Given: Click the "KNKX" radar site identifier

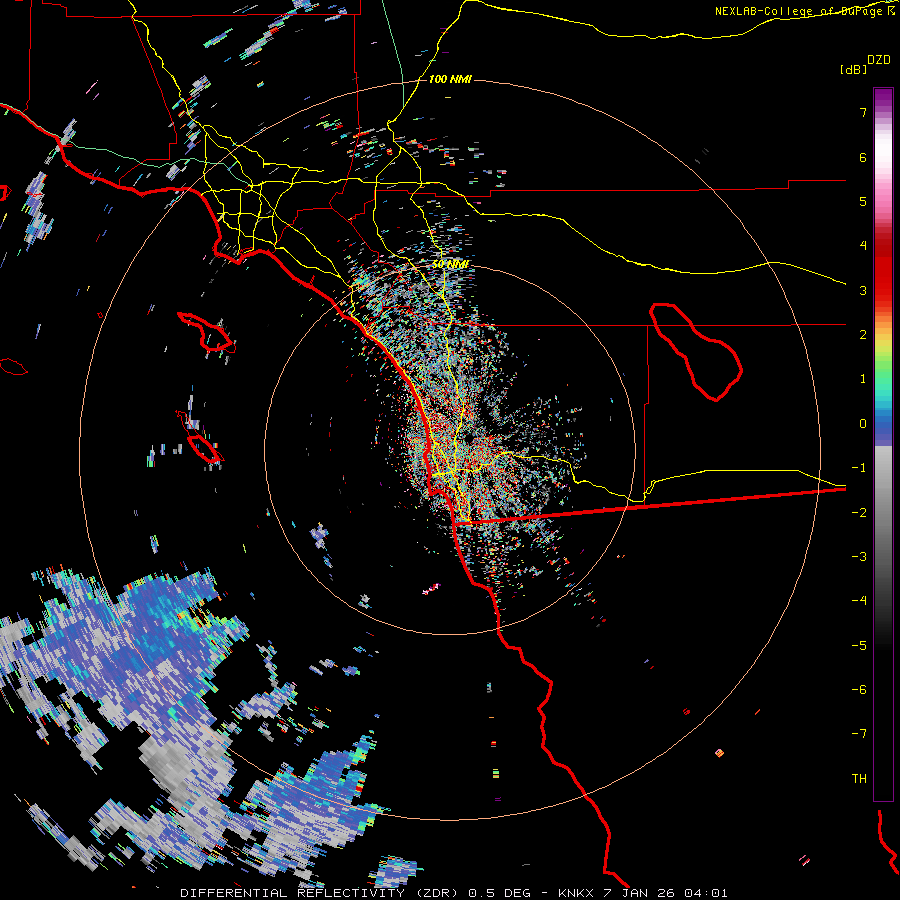Looking at the screenshot, I should (577, 893).
